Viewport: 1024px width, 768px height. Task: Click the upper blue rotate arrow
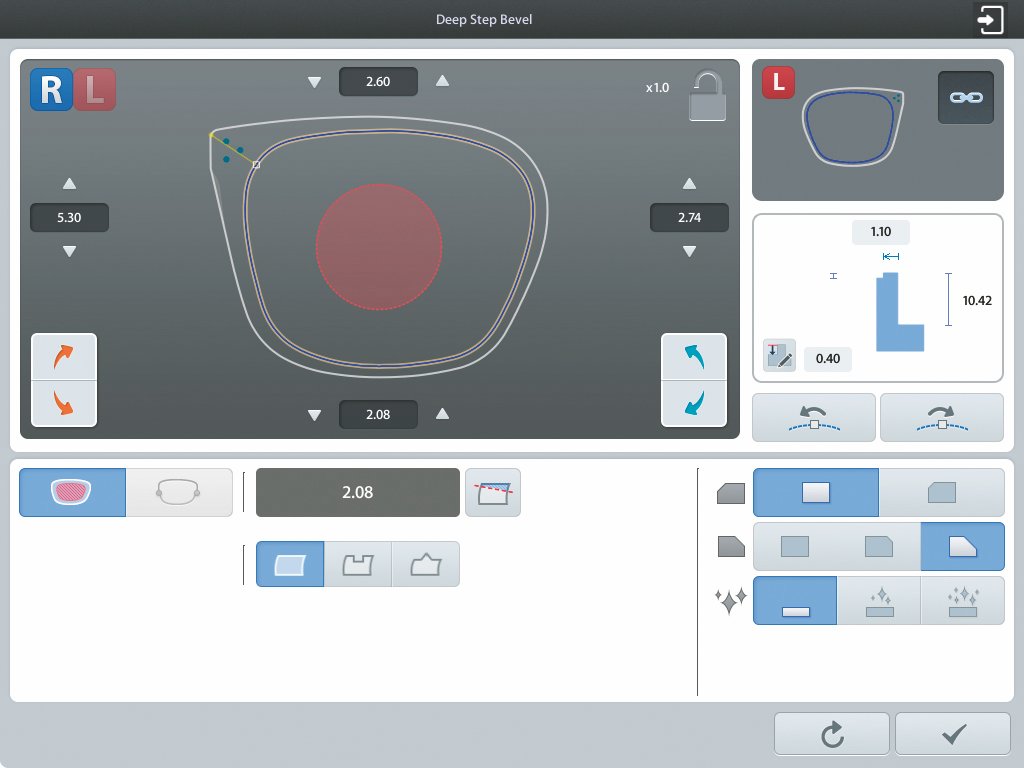693,357
